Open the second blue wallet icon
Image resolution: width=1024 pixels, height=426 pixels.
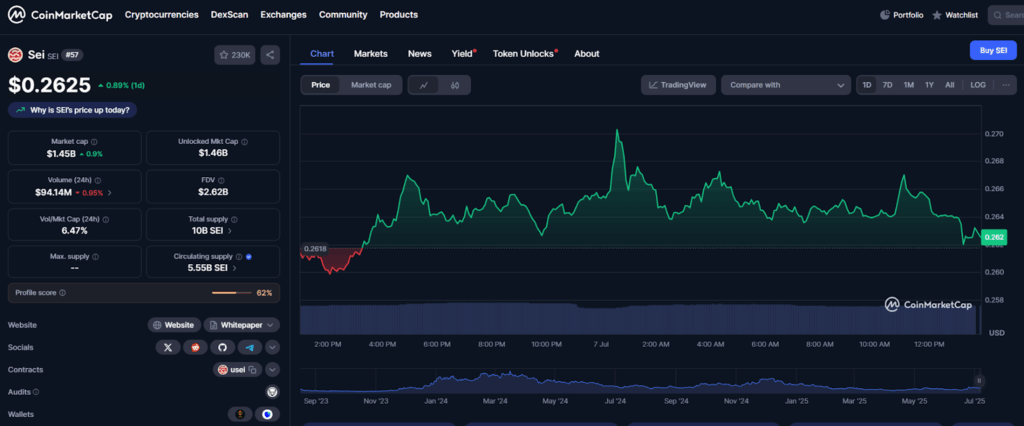click(x=267, y=414)
